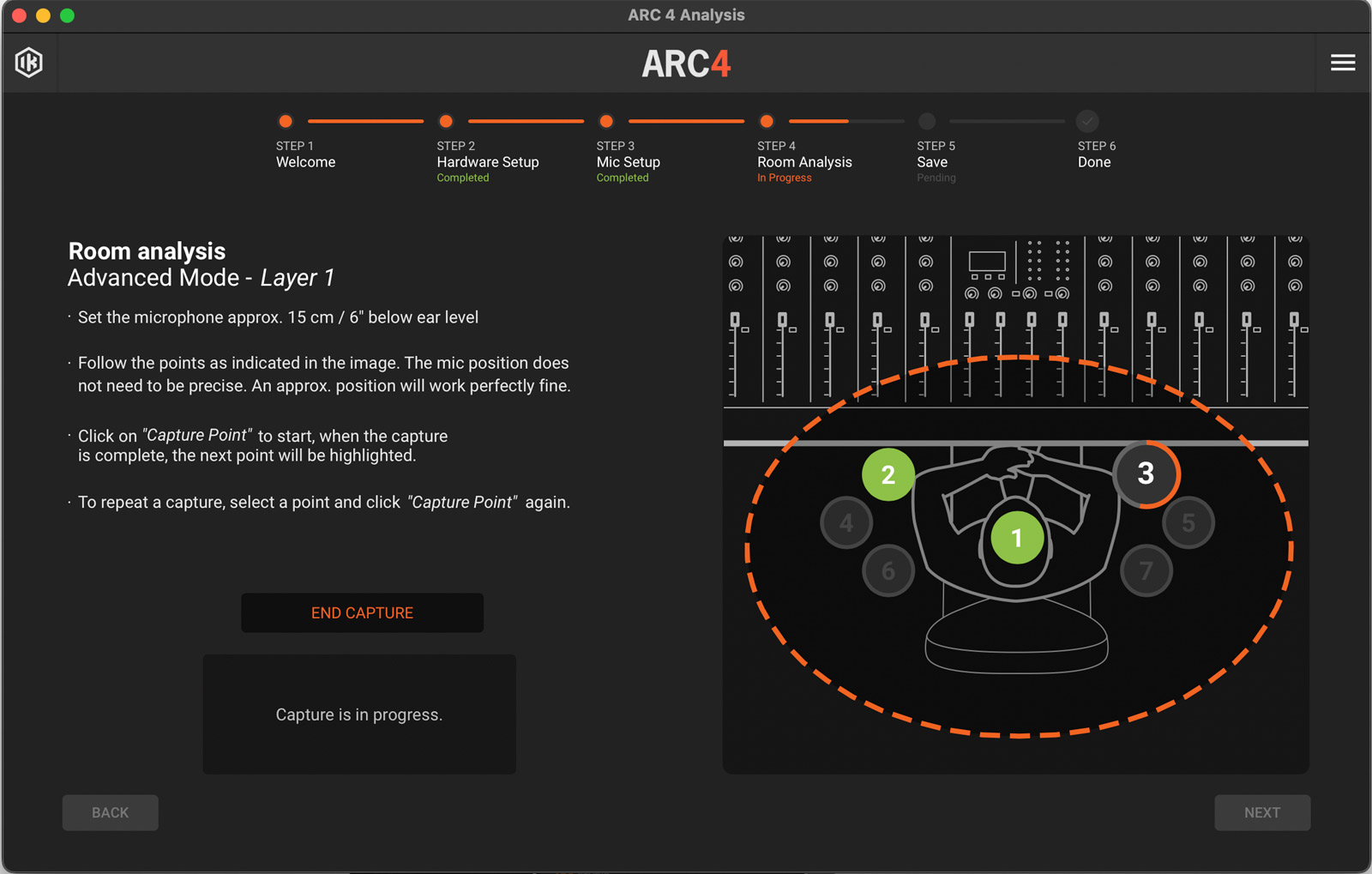The image size is (1372, 874).
Task: Select greyed measurement point 4
Action: tap(846, 522)
